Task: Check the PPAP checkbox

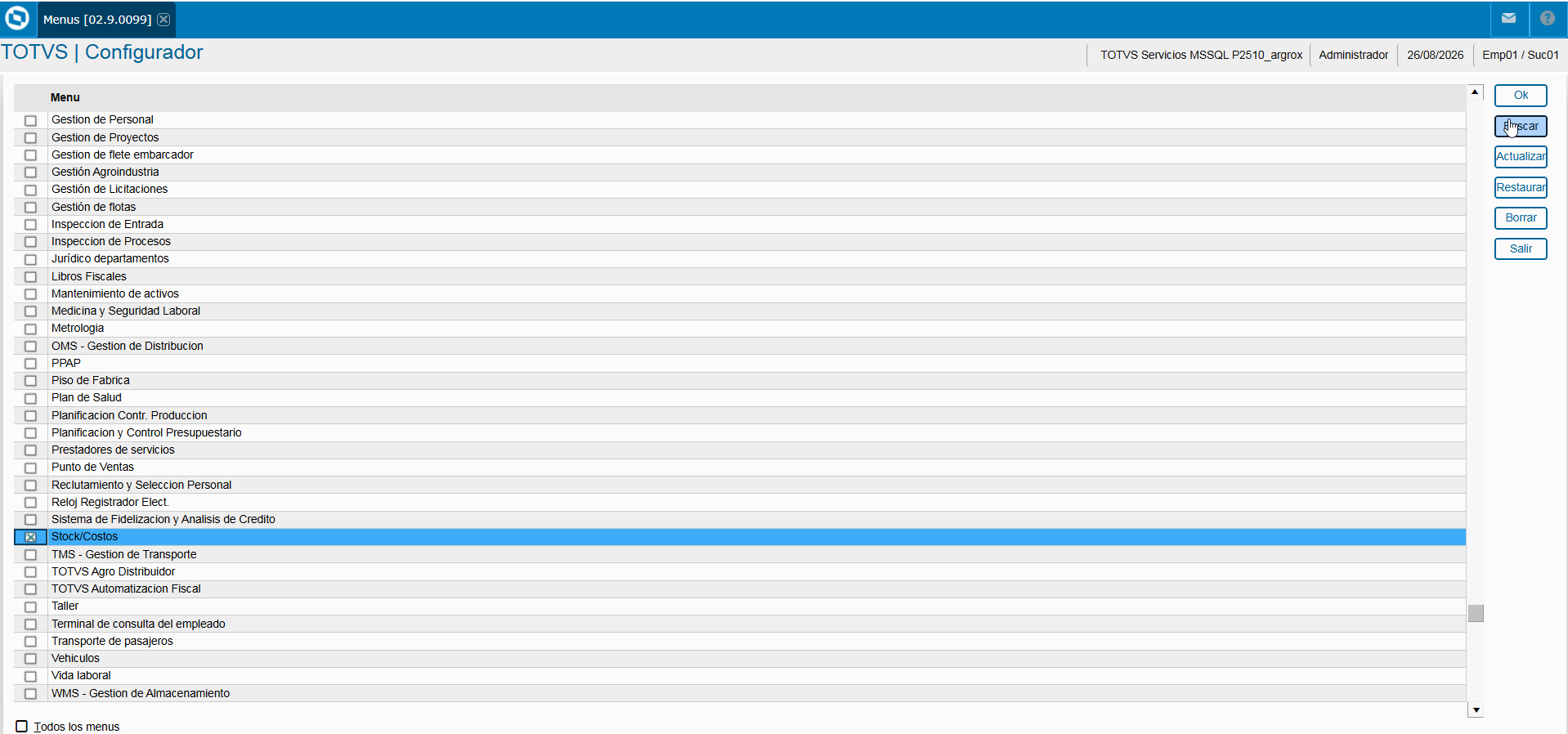Action: (x=30, y=364)
